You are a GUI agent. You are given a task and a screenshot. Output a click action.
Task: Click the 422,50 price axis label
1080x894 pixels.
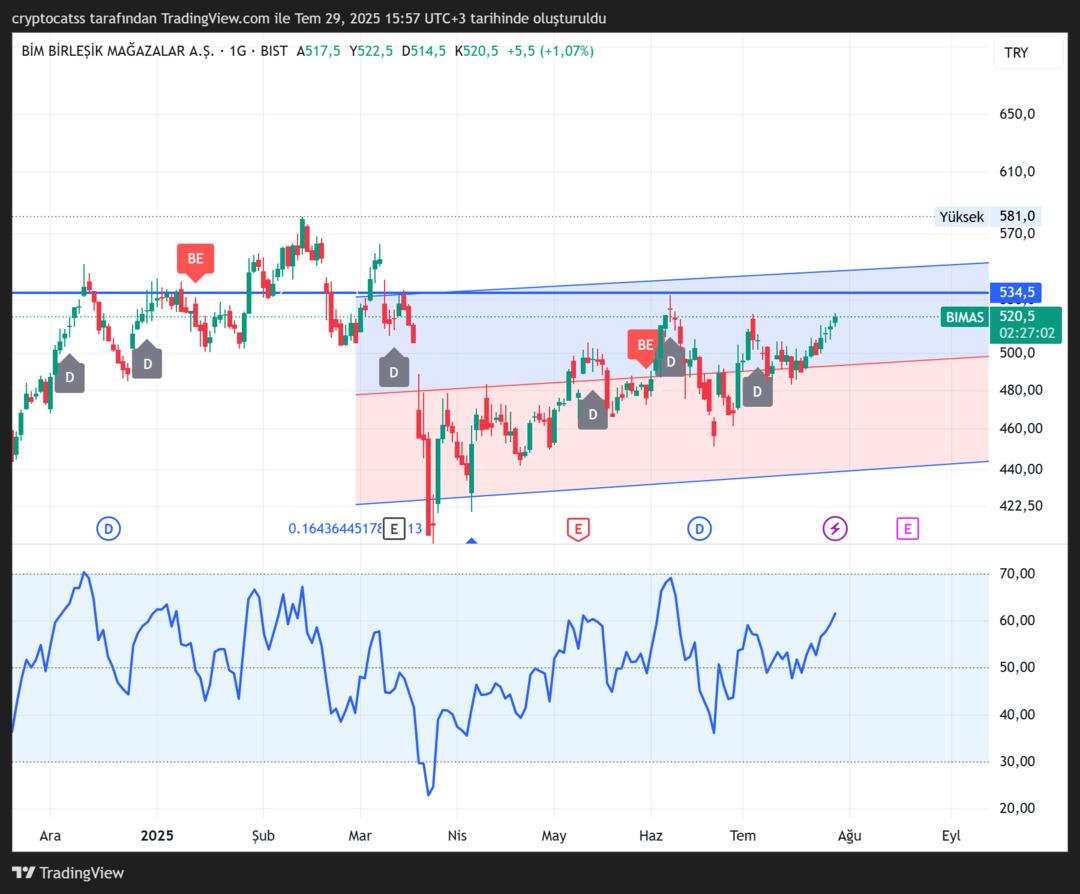pos(1021,506)
